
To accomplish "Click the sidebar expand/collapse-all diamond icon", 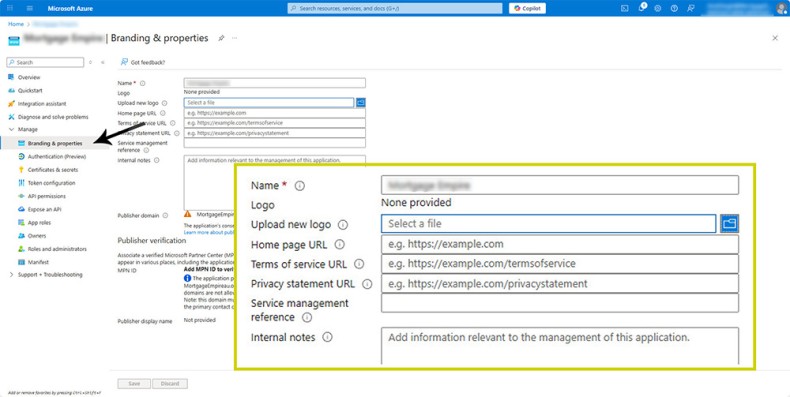I will (x=91, y=62).
